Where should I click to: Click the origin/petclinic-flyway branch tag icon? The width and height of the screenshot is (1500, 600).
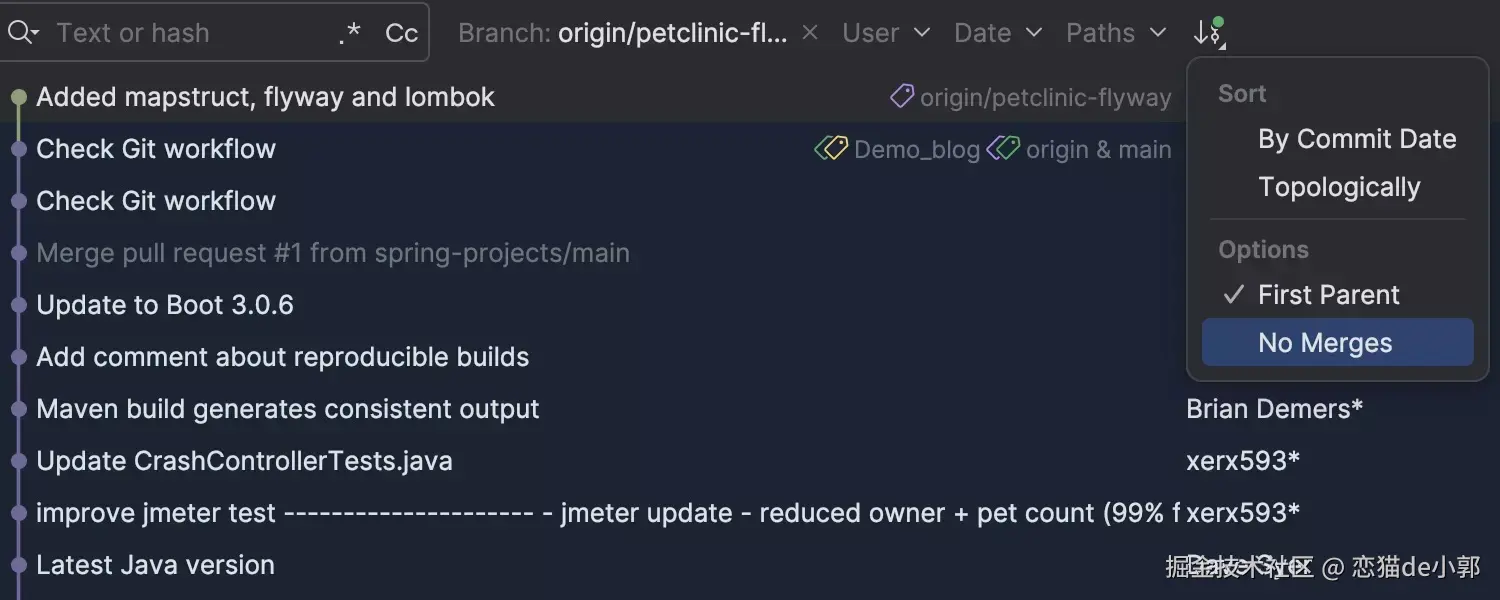tap(902, 97)
